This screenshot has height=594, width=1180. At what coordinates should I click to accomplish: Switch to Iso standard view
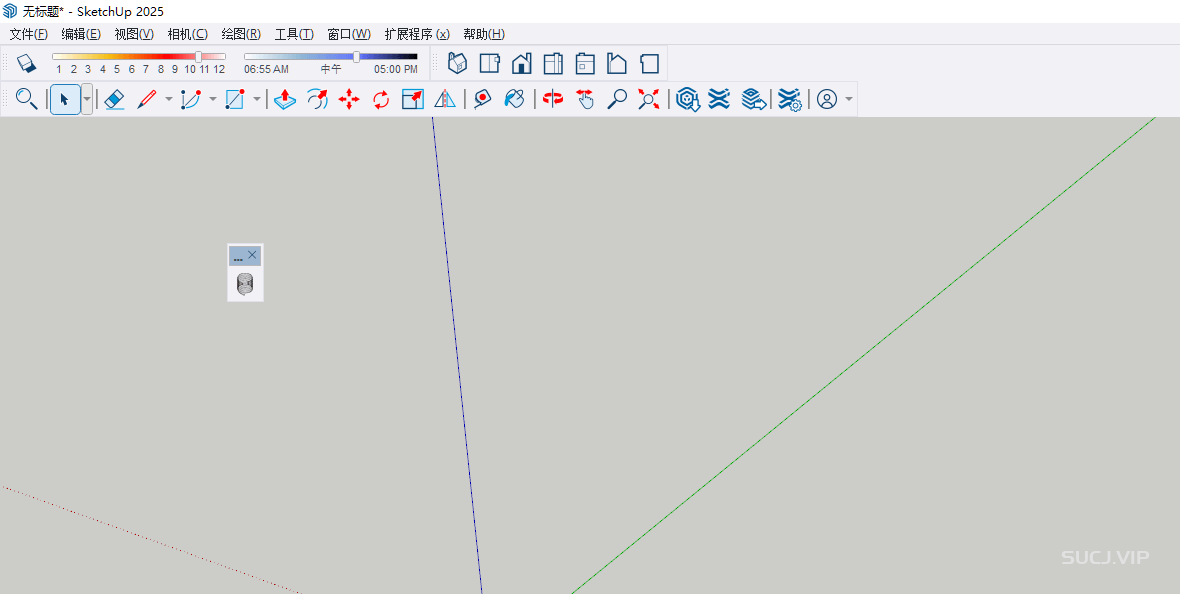coord(457,64)
